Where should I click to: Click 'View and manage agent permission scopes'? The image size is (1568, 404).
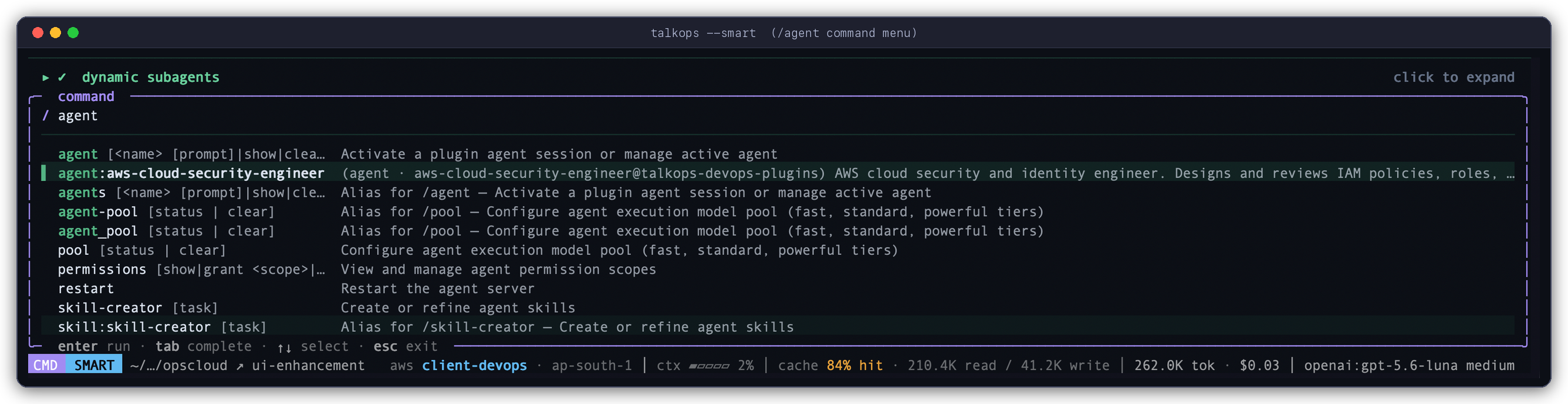499,270
